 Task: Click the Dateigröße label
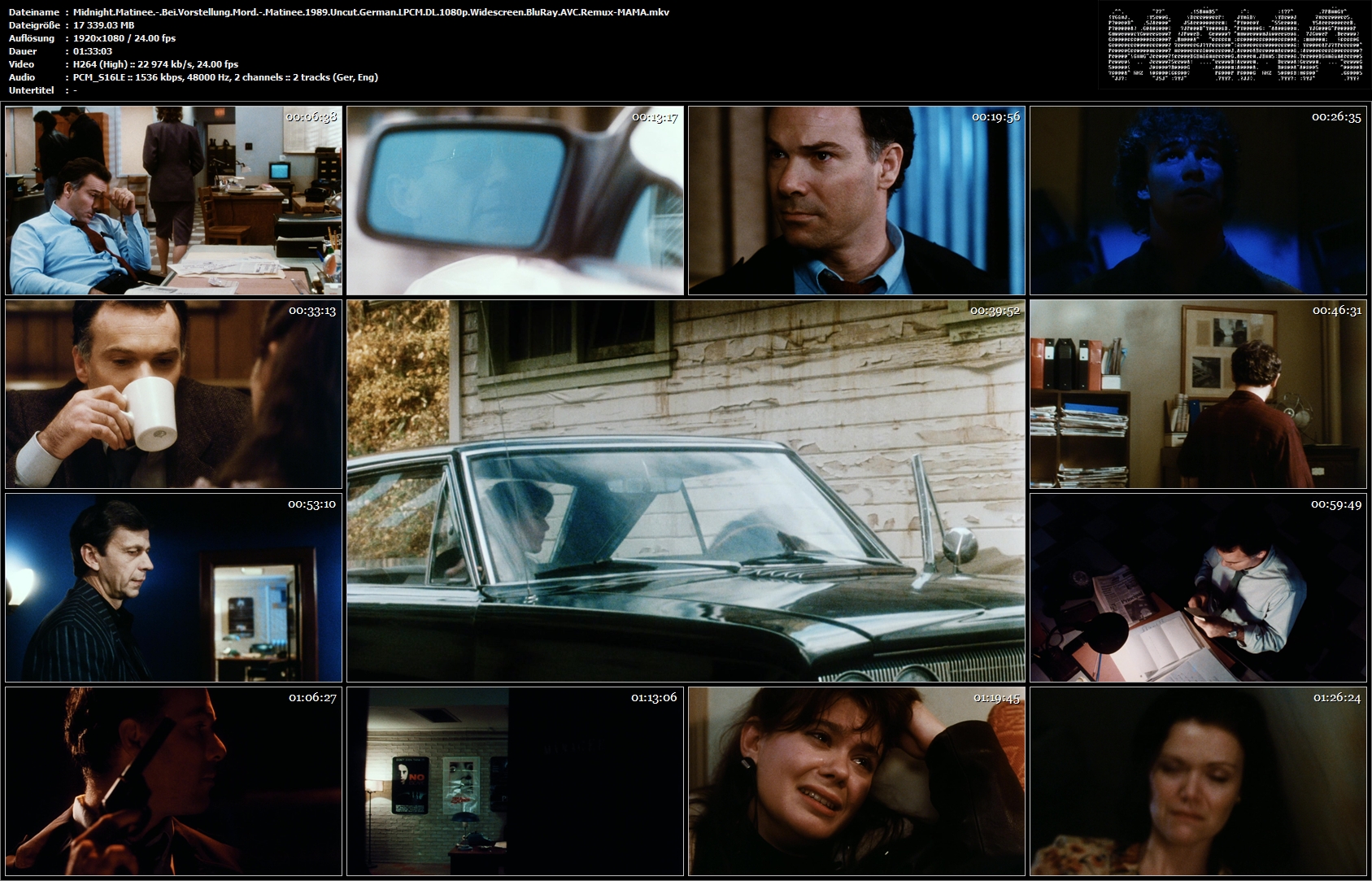coord(34,25)
